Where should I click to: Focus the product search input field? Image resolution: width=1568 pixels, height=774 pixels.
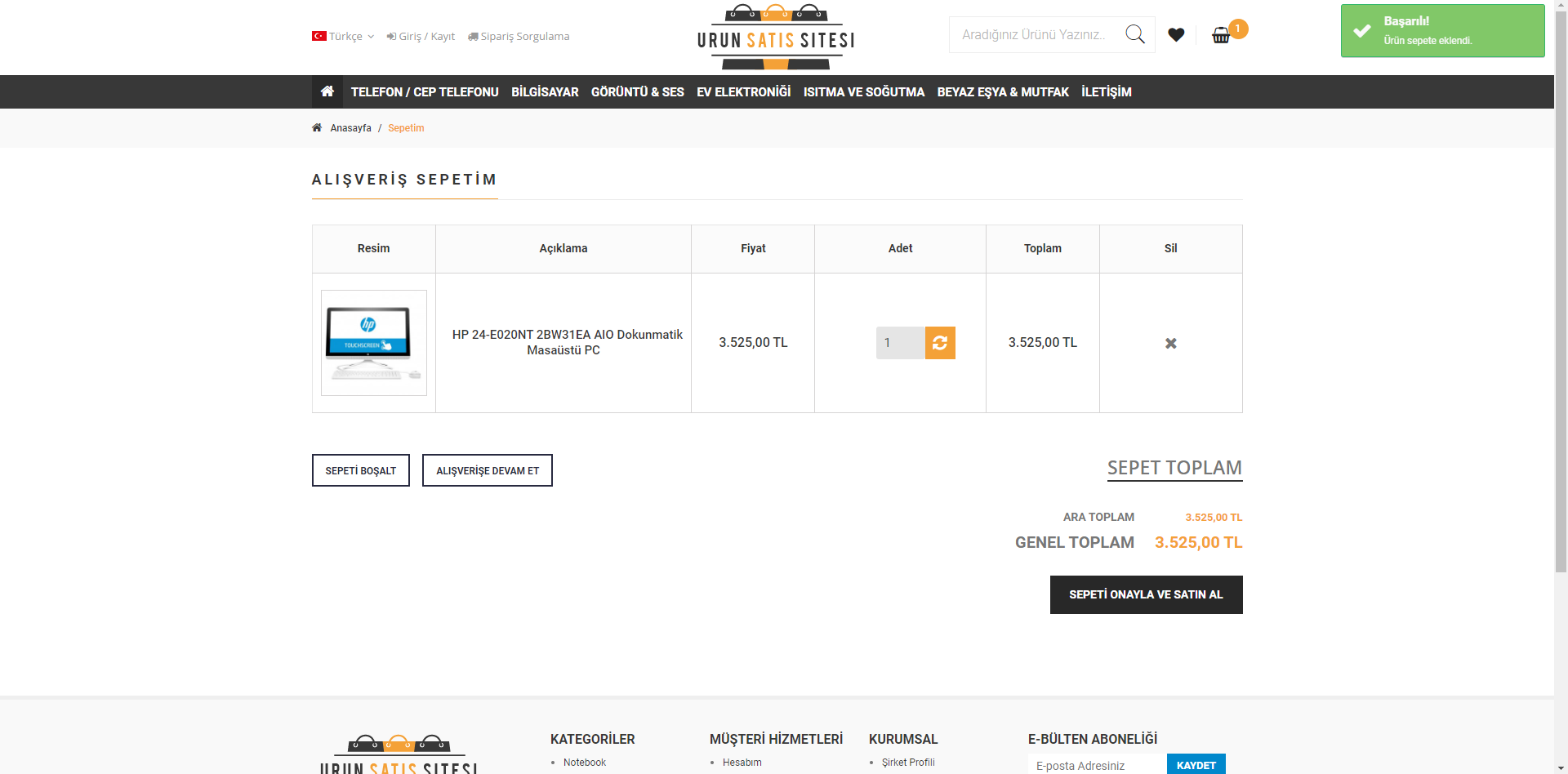tap(1034, 34)
